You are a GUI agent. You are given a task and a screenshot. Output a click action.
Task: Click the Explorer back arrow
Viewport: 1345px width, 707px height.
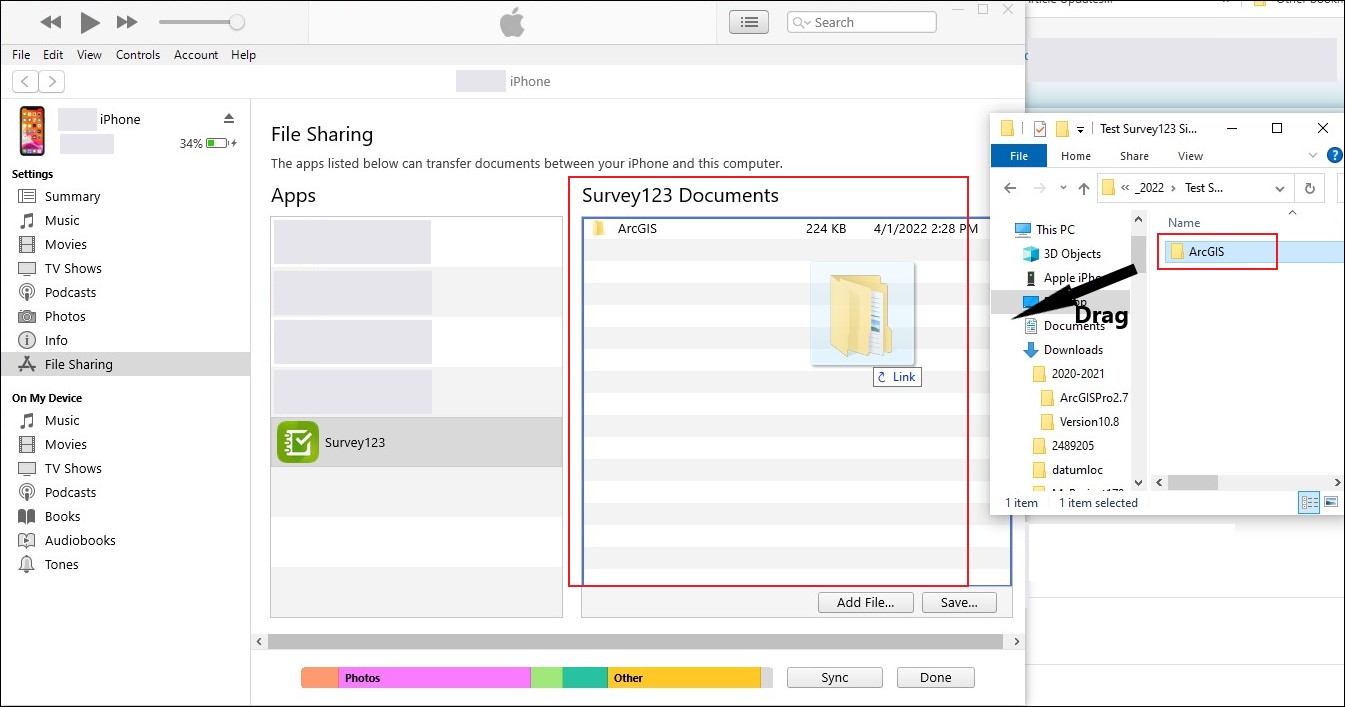(x=1010, y=188)
